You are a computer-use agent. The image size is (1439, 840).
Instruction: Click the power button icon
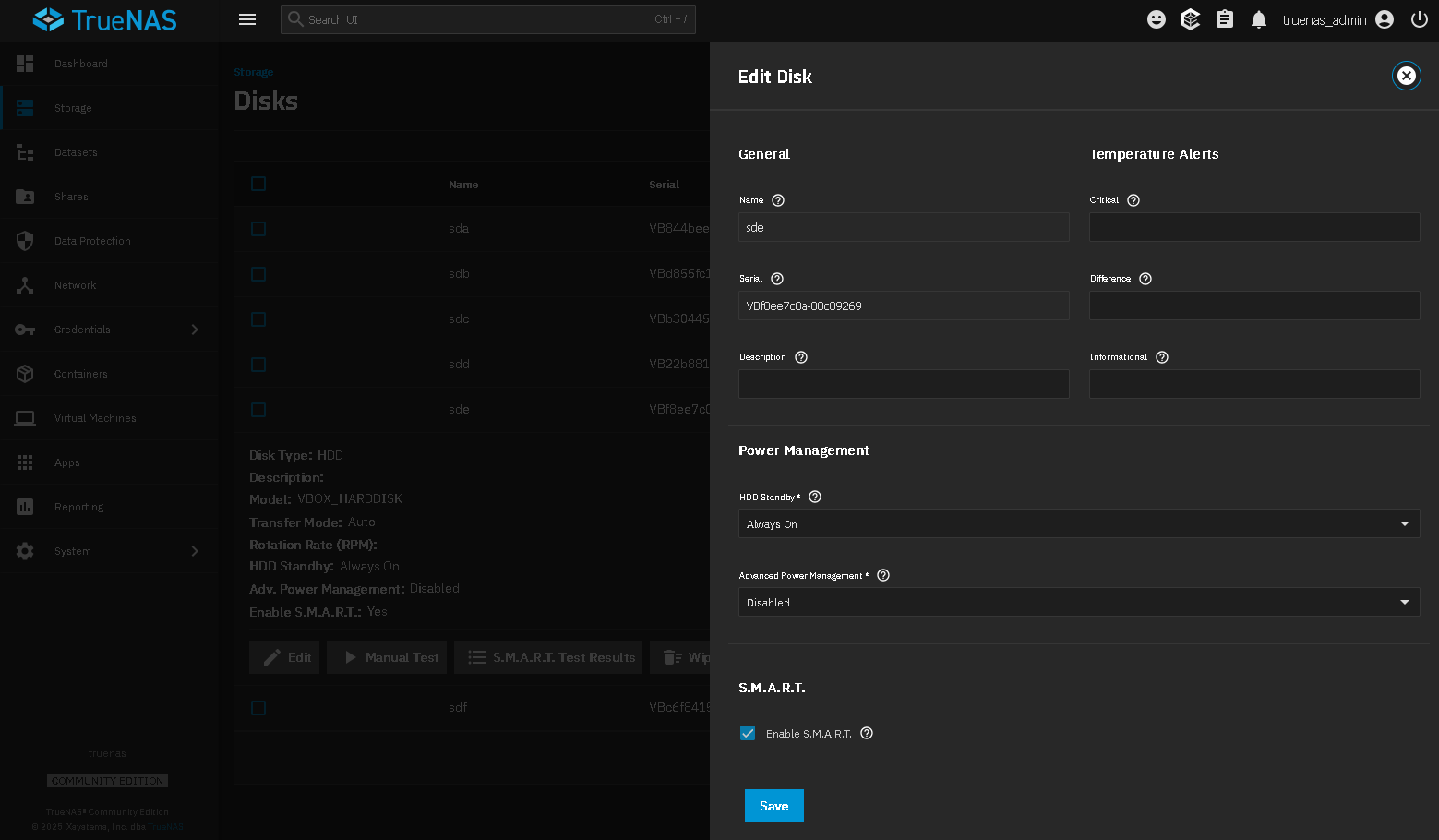pos(1419,19)
